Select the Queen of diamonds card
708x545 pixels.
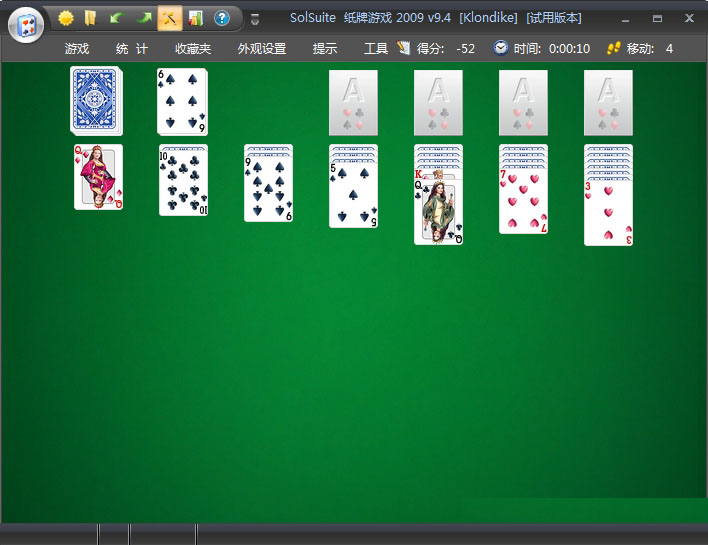[98, 177]
